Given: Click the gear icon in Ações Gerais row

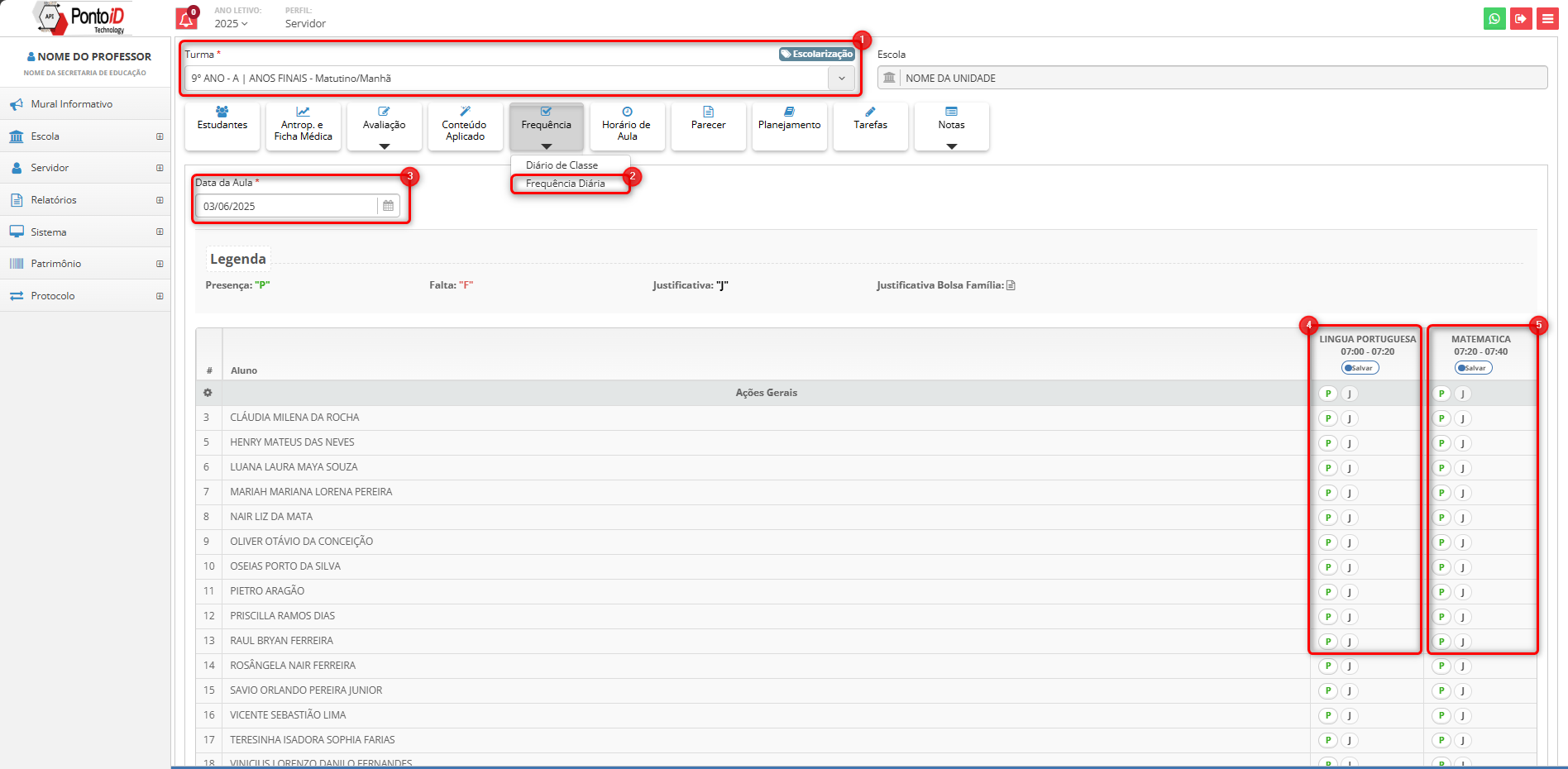Looking at the screenshot, I should 208,393.
